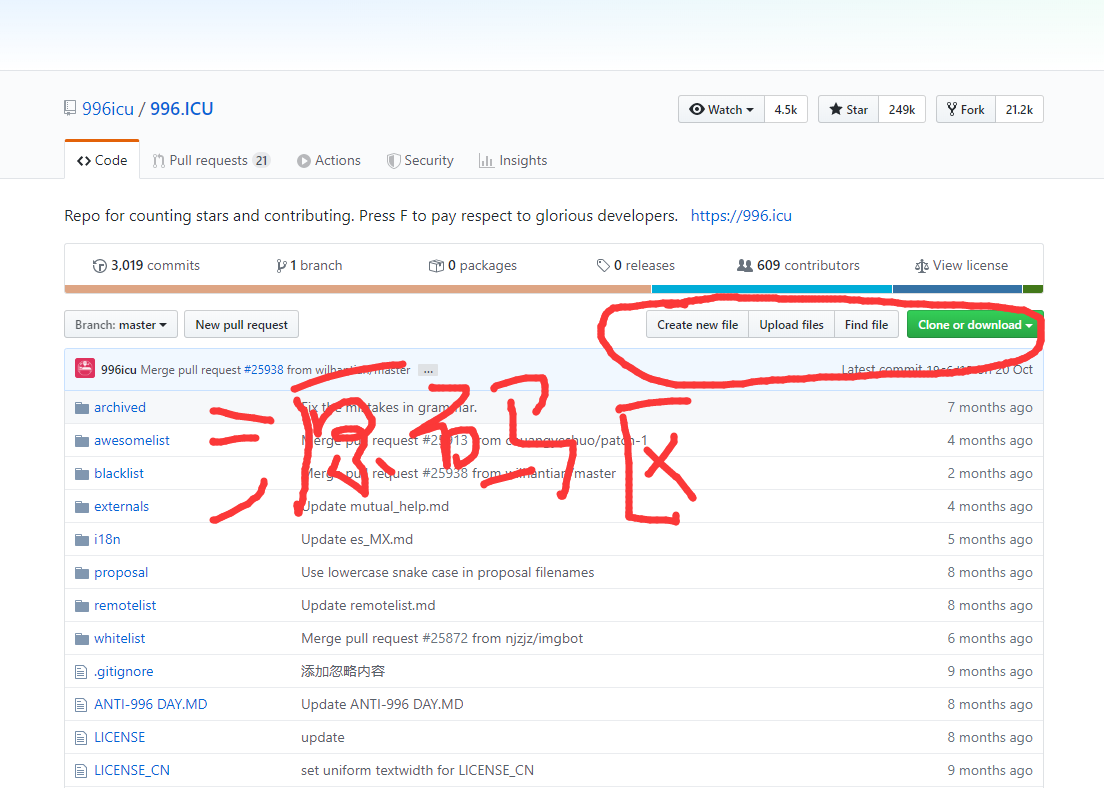Screen dimensions: 1104x788
Task: Open commit 'Merge pull request #25872 from njzjz/imgbot'
Action: tap(442, 639)
